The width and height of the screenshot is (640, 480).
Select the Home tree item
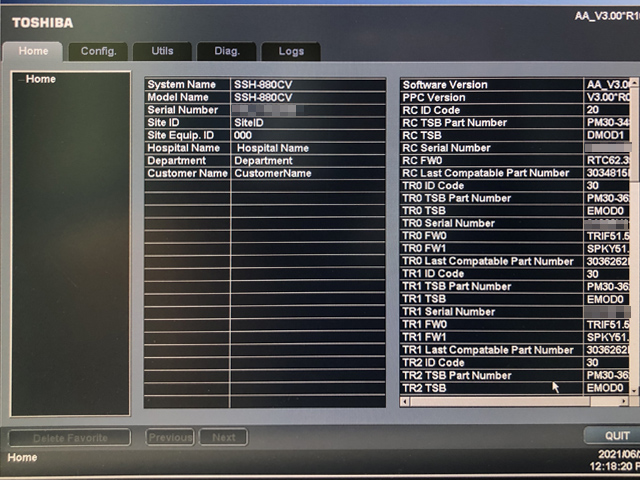[40, 79]
